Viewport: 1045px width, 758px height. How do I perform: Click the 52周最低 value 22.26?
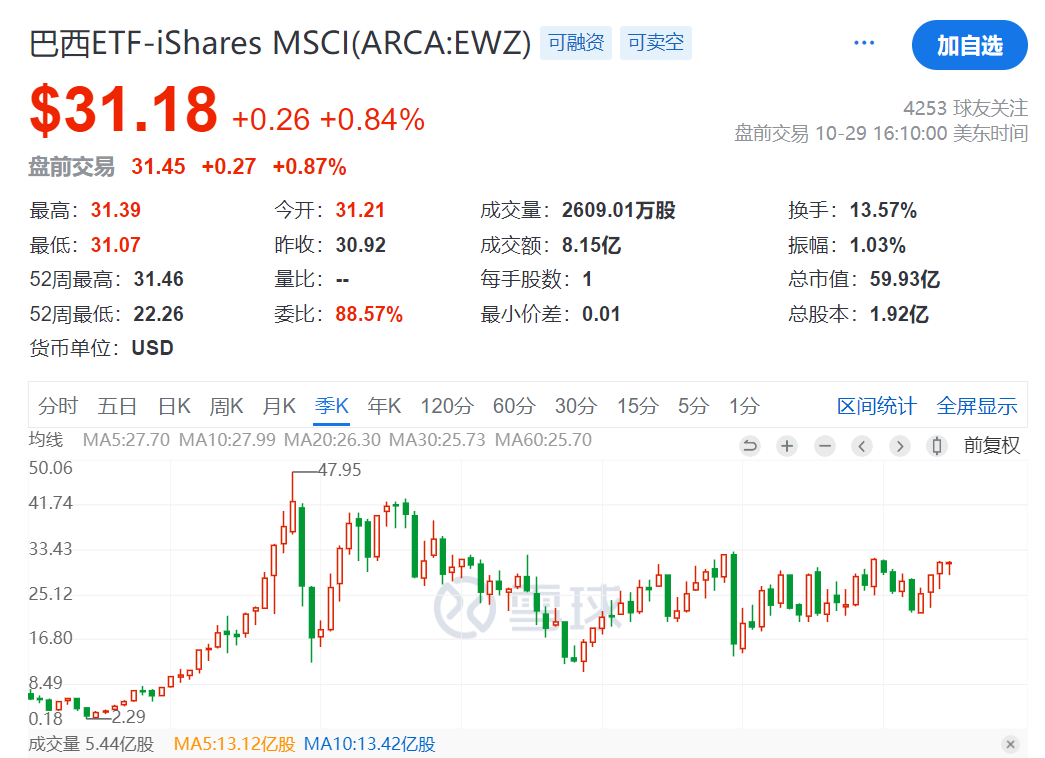click(159, 314)
